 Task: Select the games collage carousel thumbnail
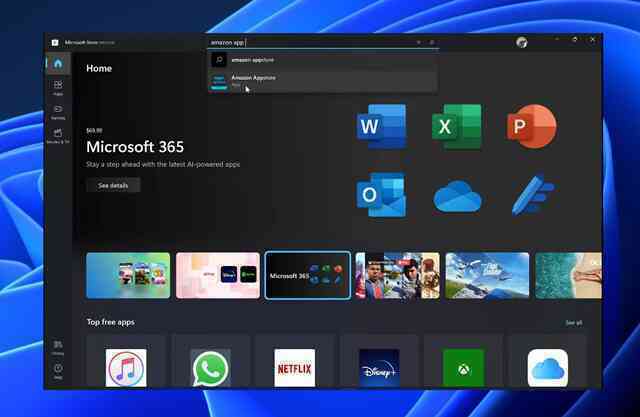click(x=398, y=275)
